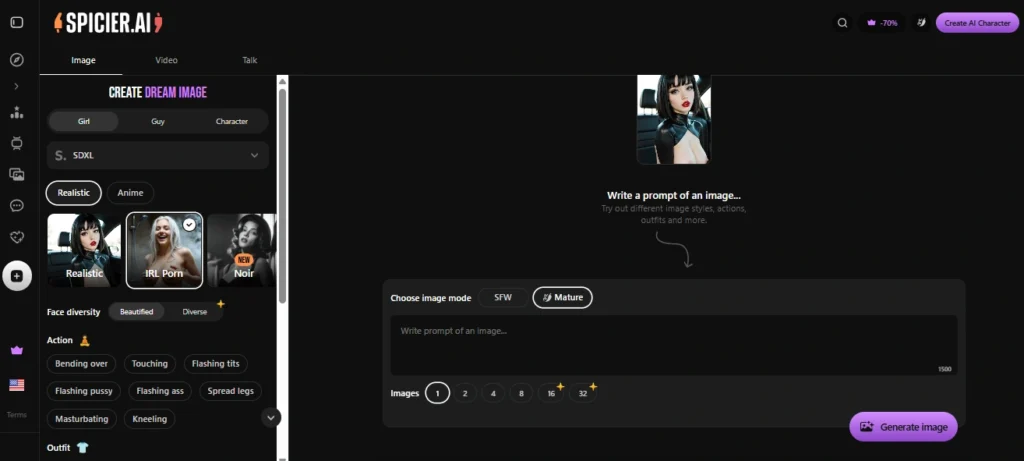Choose the Anime style category
Image resolution: width=1024 pixels, height=461 pixels.
[130, 193]
